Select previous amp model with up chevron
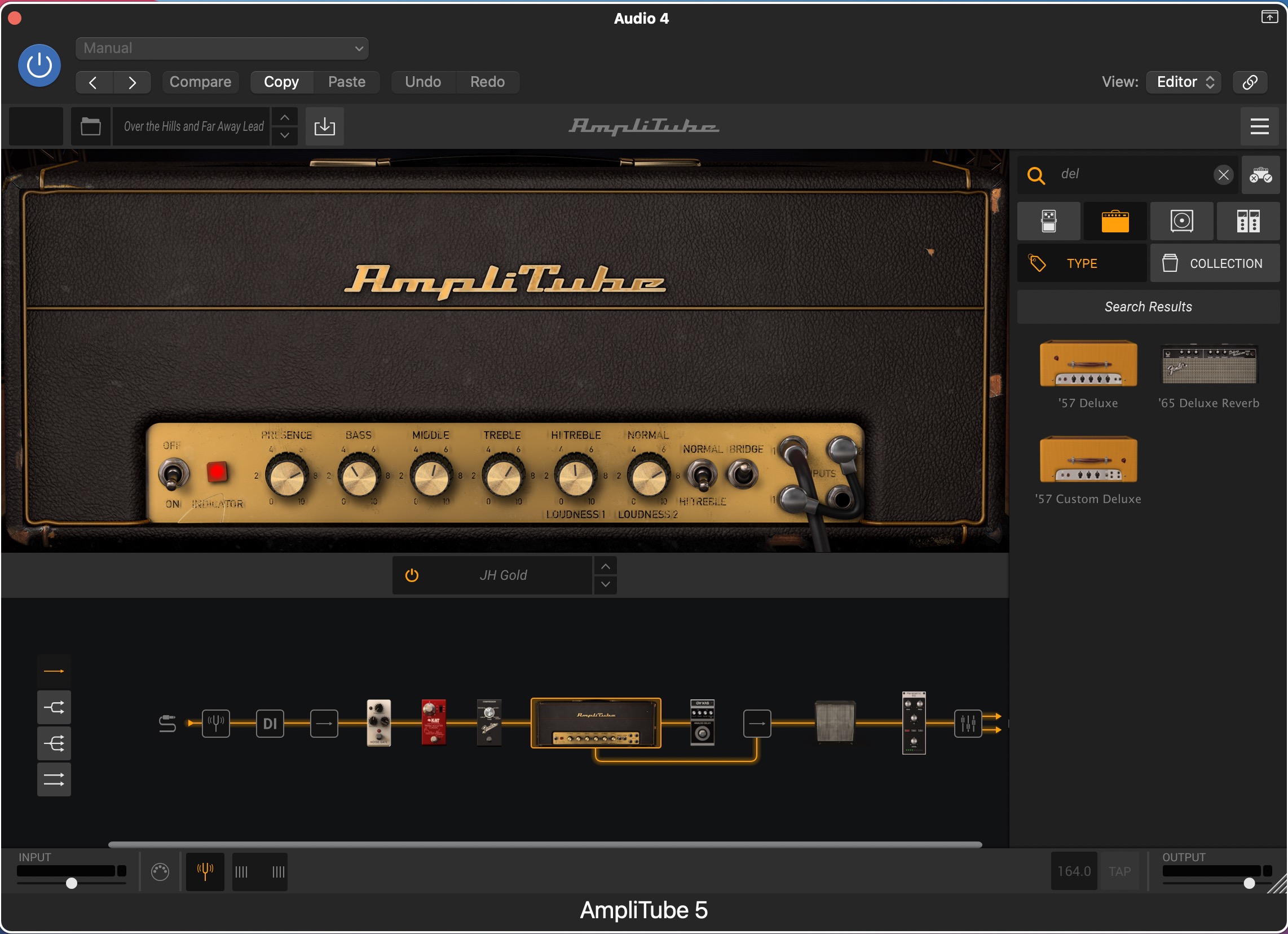Viewport: 1288px width, 934px height. [x=606, y=566]
